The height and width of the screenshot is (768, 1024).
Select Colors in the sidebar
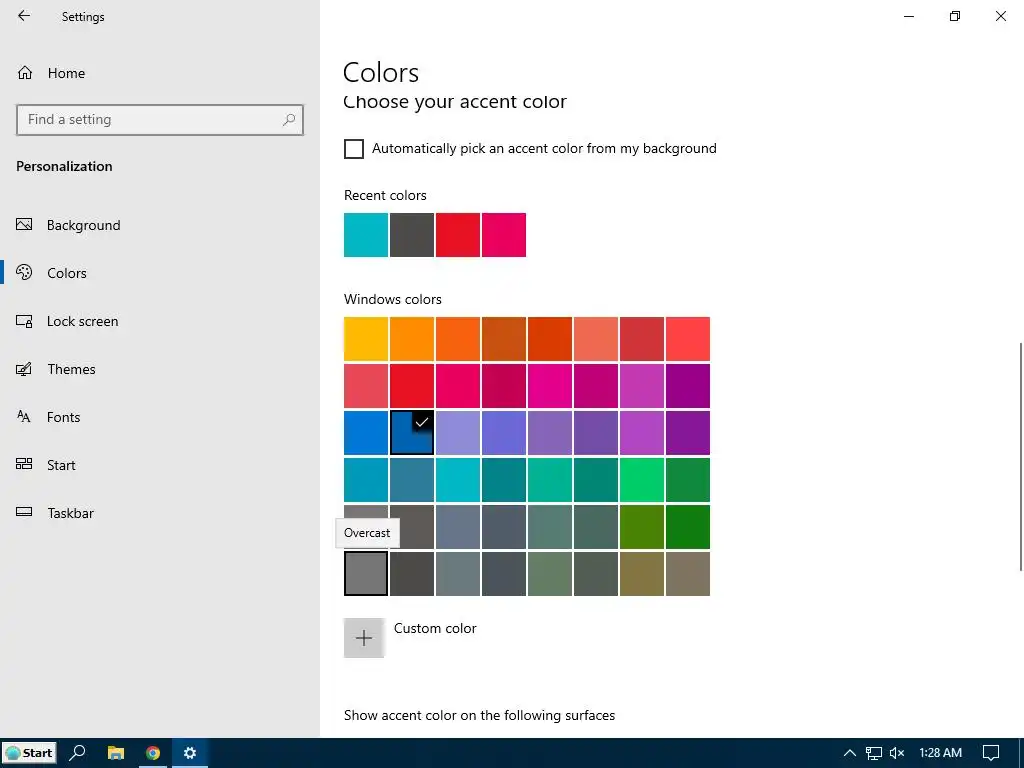point(67,273)
